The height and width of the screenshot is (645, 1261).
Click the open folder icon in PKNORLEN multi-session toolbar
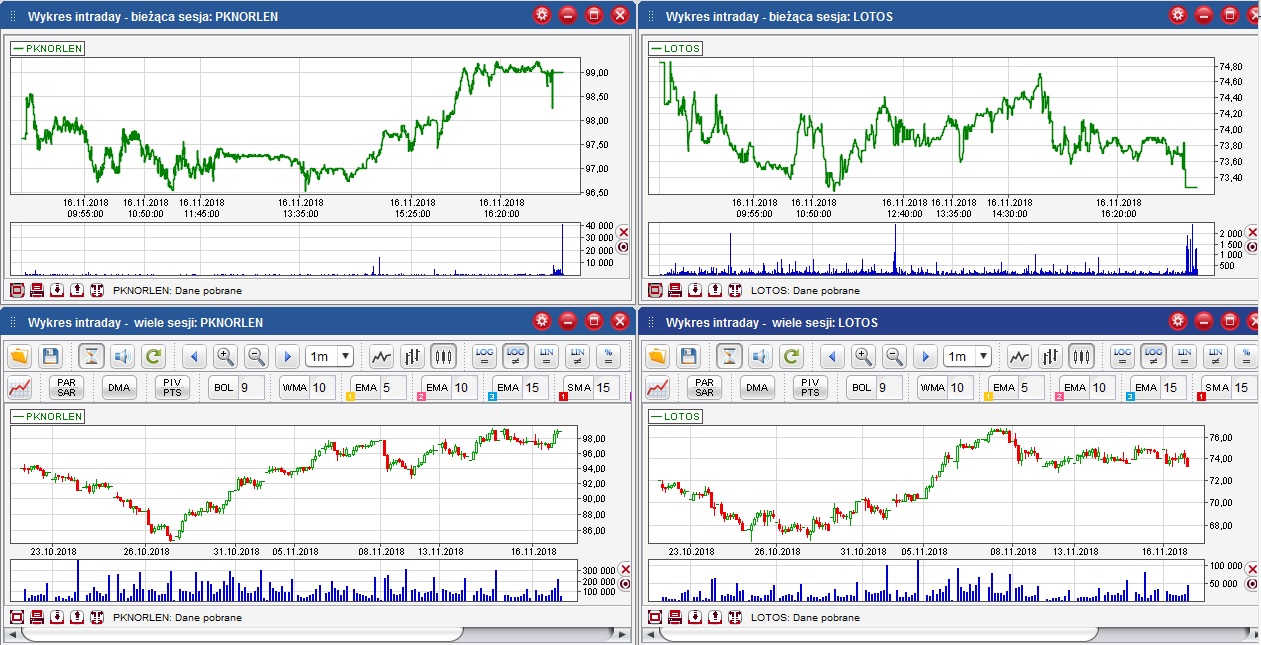pos(19,356)
